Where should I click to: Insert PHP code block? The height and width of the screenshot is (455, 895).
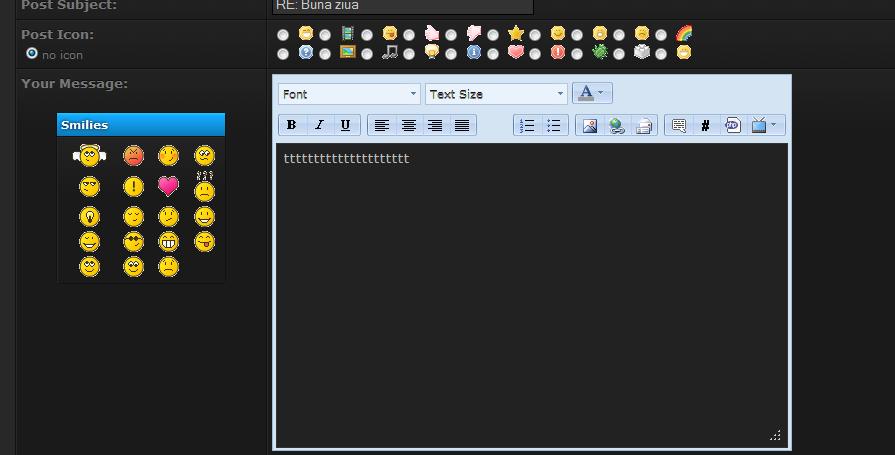732,125
